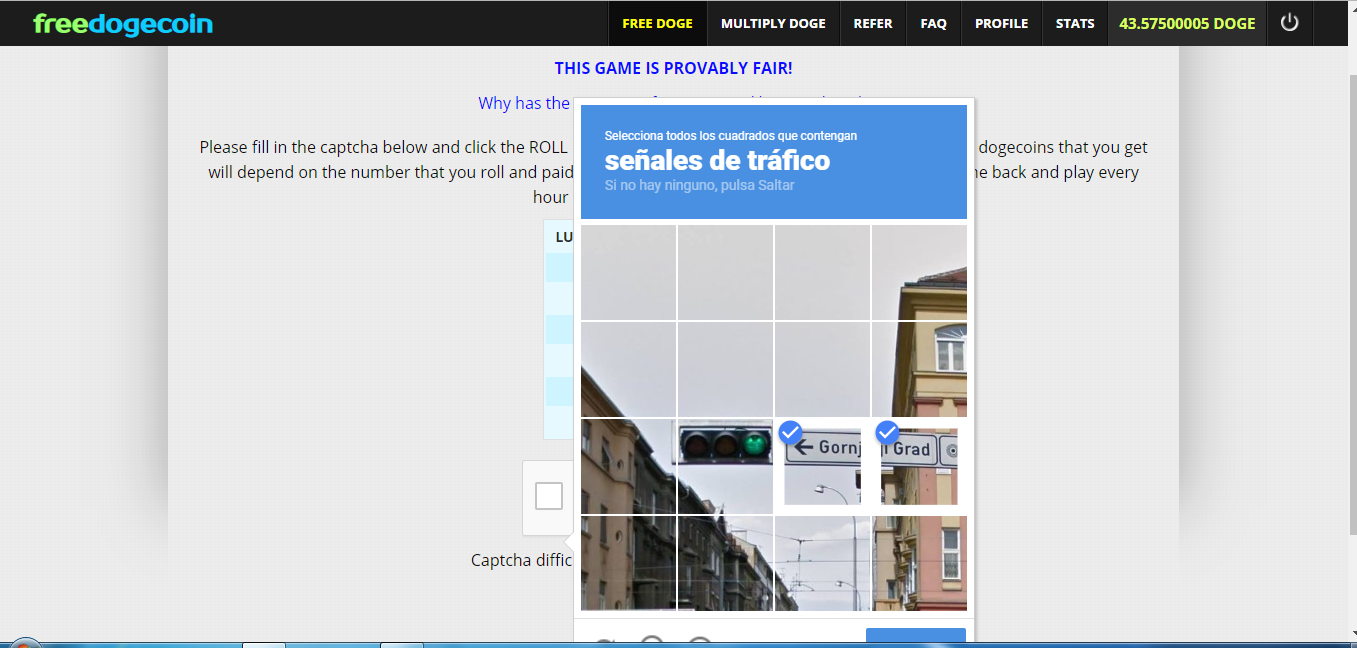
Task: Open the REFER menu item
Action: tap(873, 23)
